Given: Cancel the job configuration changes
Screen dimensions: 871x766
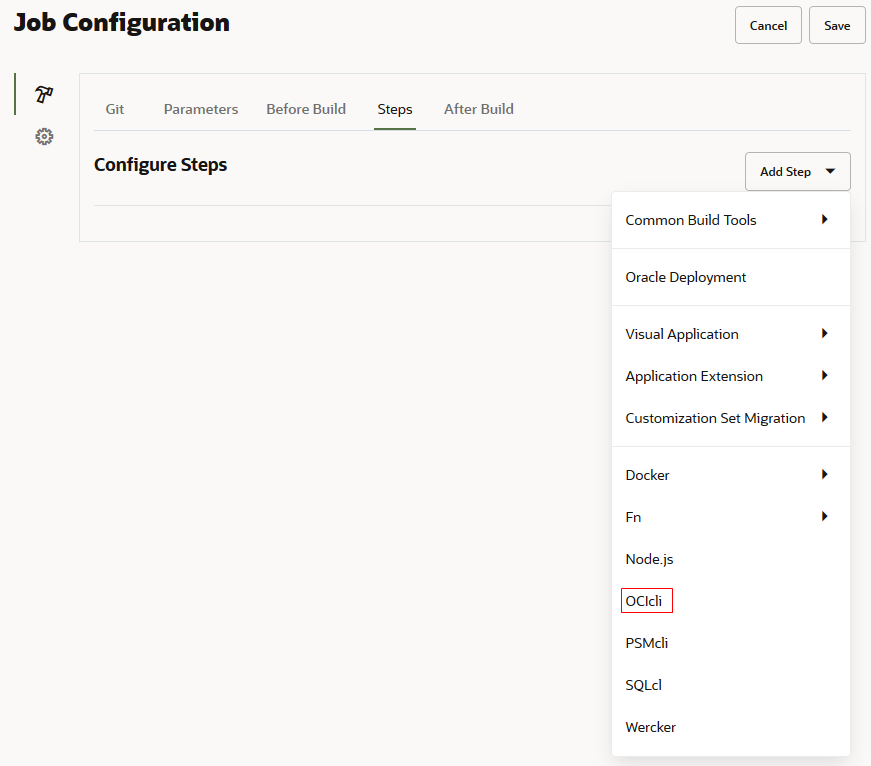Looking at the screenshot, I should click(x=768, y=25).
